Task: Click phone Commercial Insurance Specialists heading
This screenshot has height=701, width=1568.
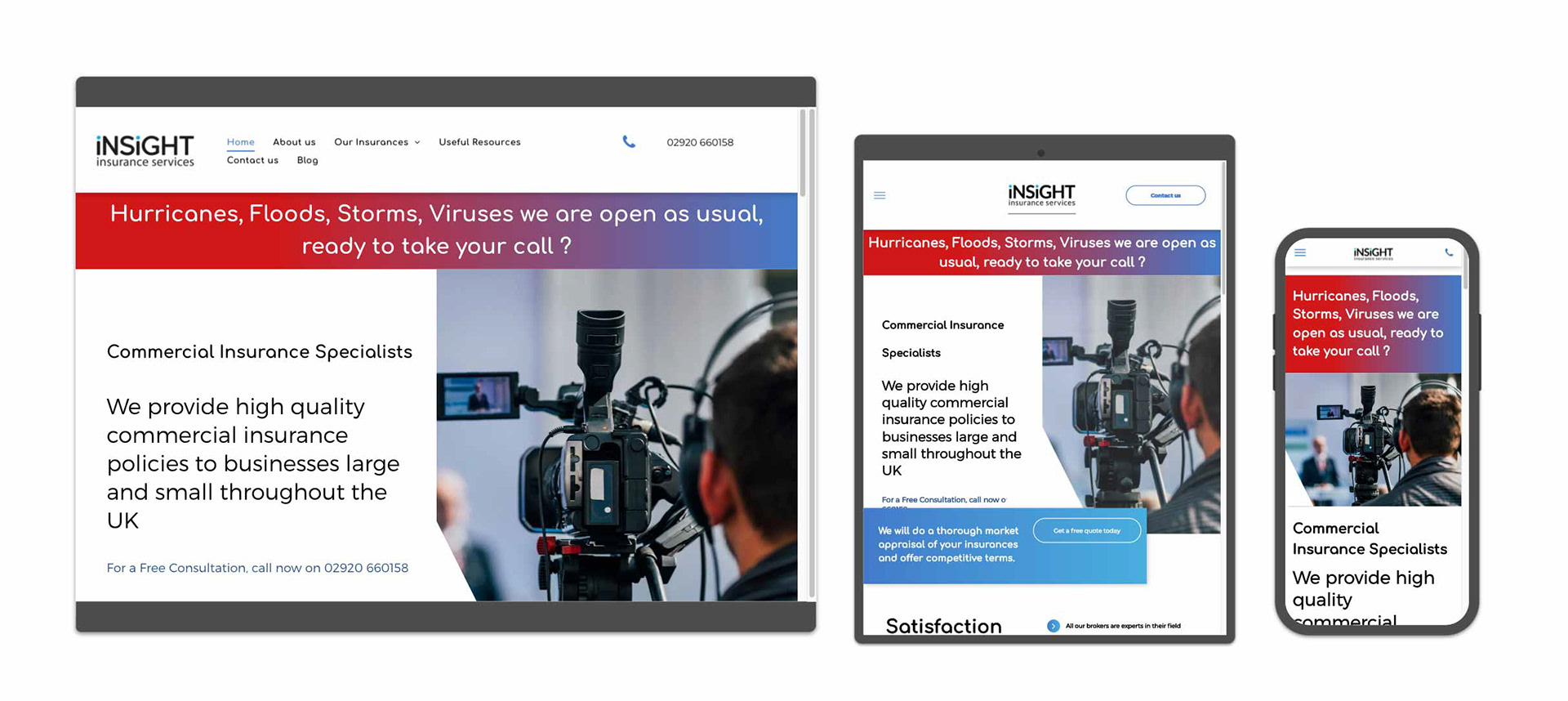Action: [1370, 538]
